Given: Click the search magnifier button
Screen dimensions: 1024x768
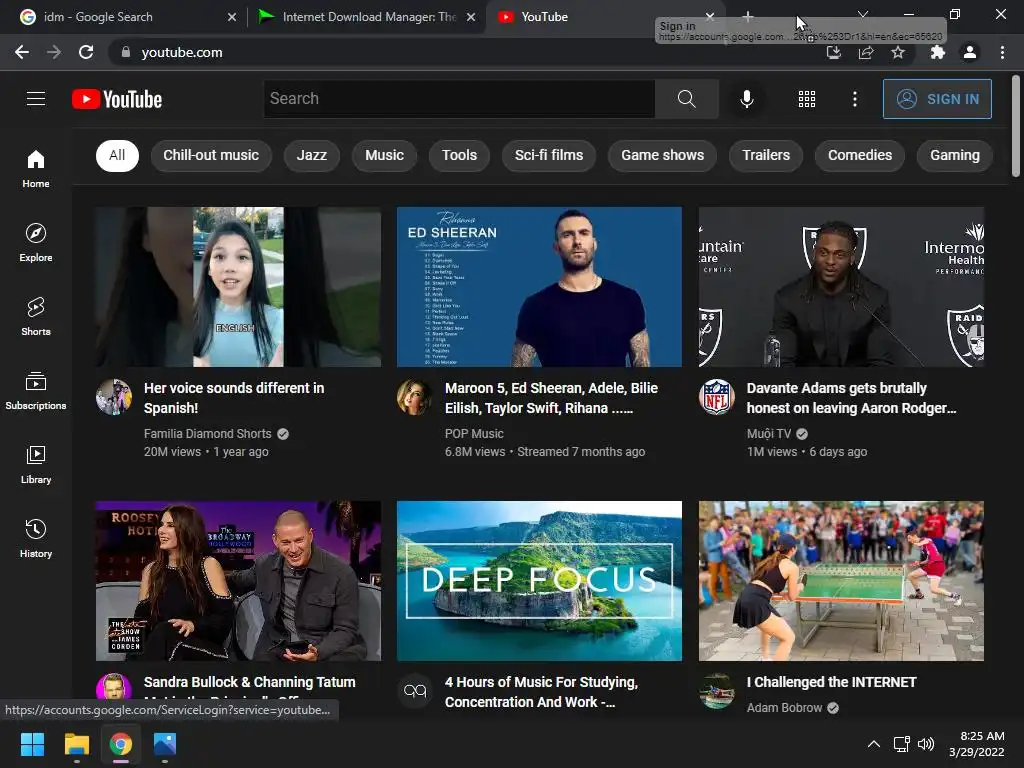Looking at the screenshot, I should (x=686, y=99).
